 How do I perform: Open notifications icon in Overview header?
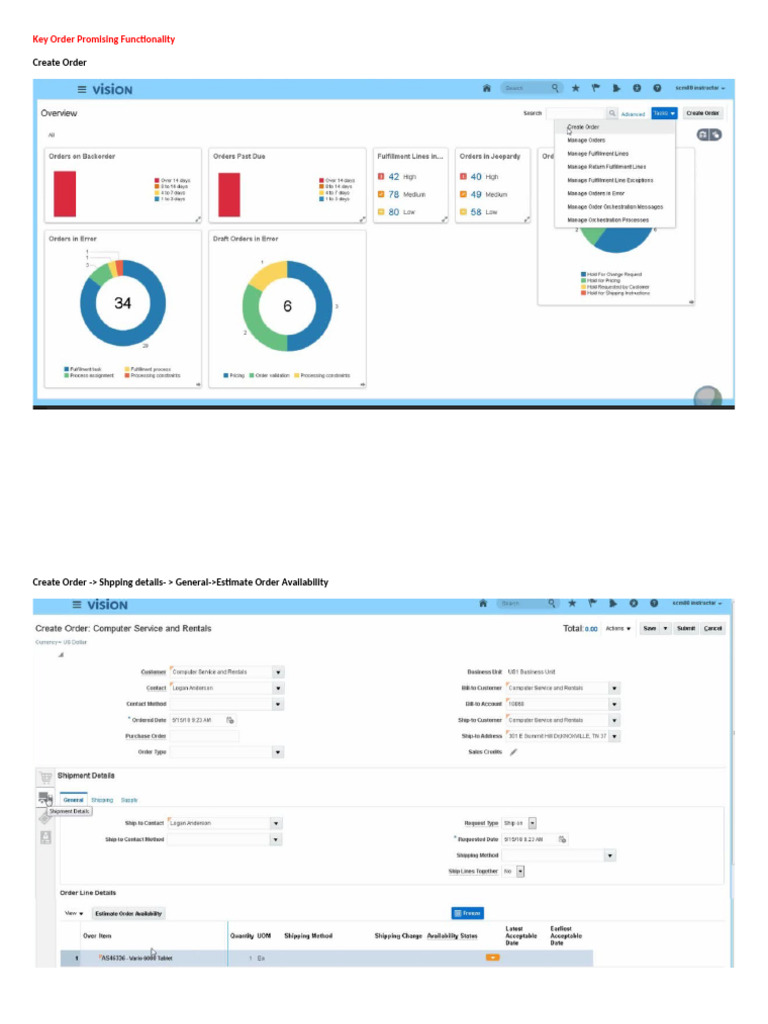(x=616, y=88)
